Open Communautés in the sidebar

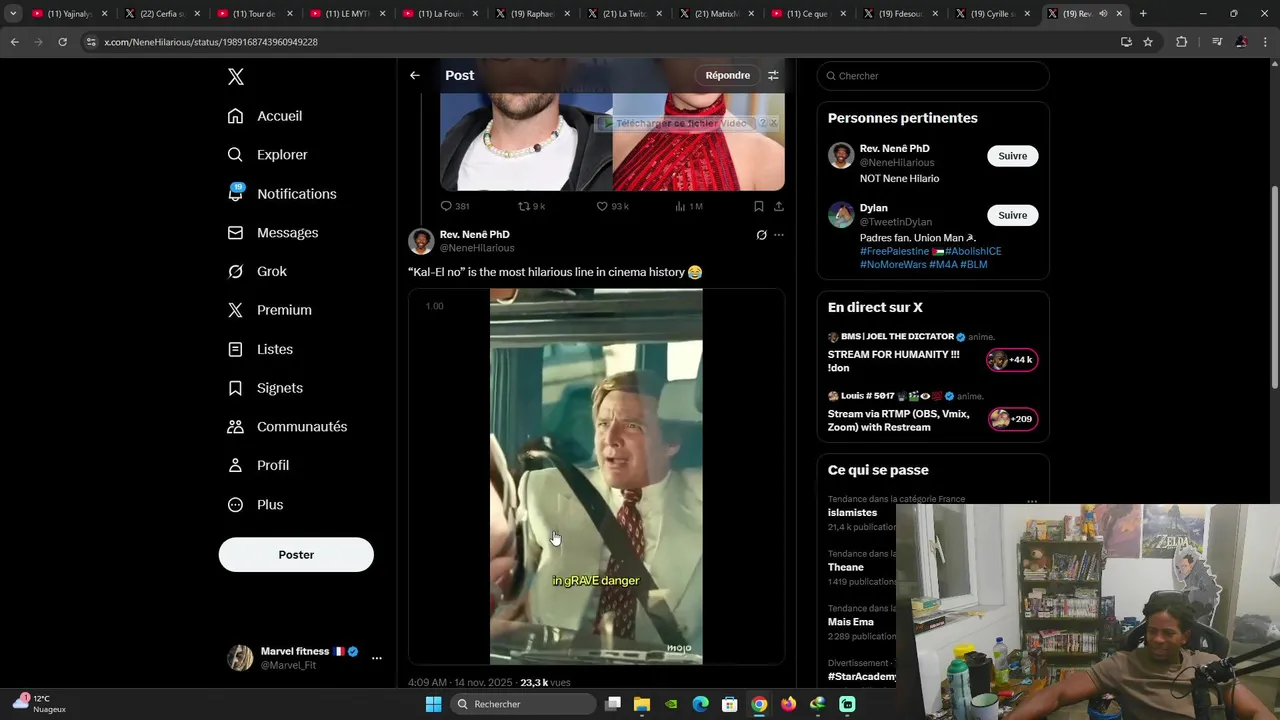coord(287,427)
